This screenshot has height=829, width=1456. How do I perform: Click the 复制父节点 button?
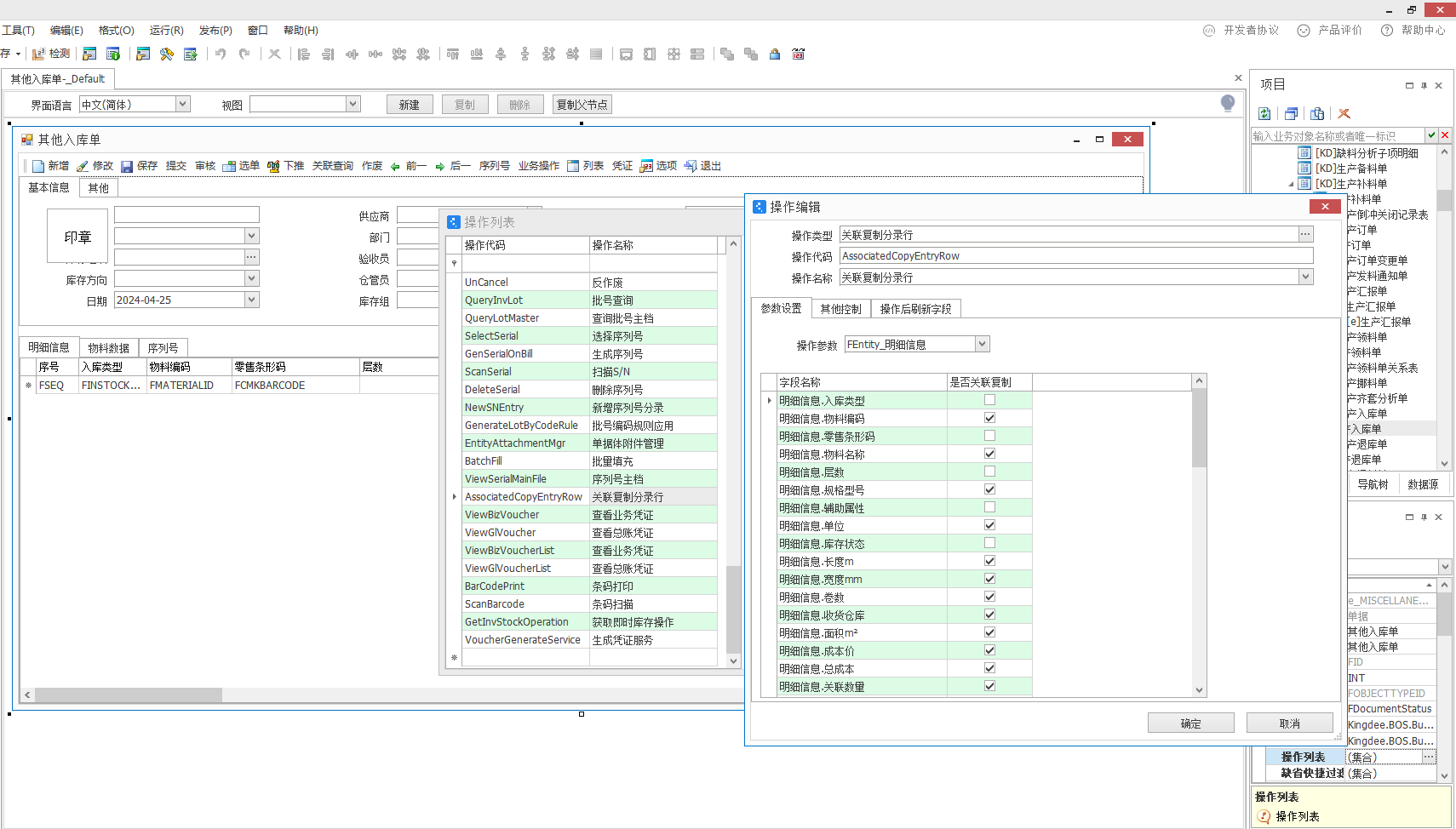pyautogui.click(x=582, y=105)
